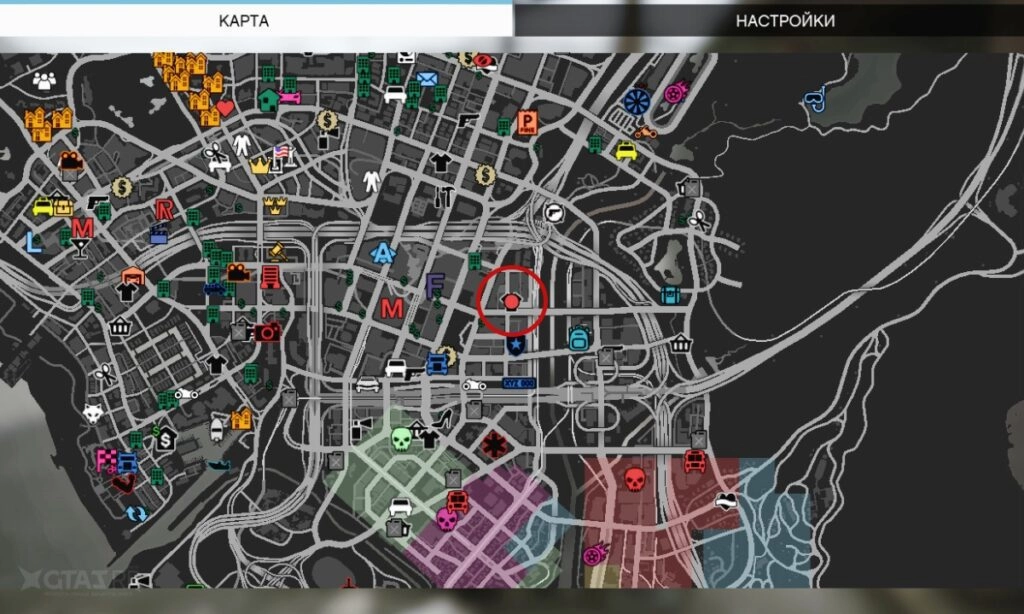
Task: Click the green skull gang icon
Action: pos(401,439)
